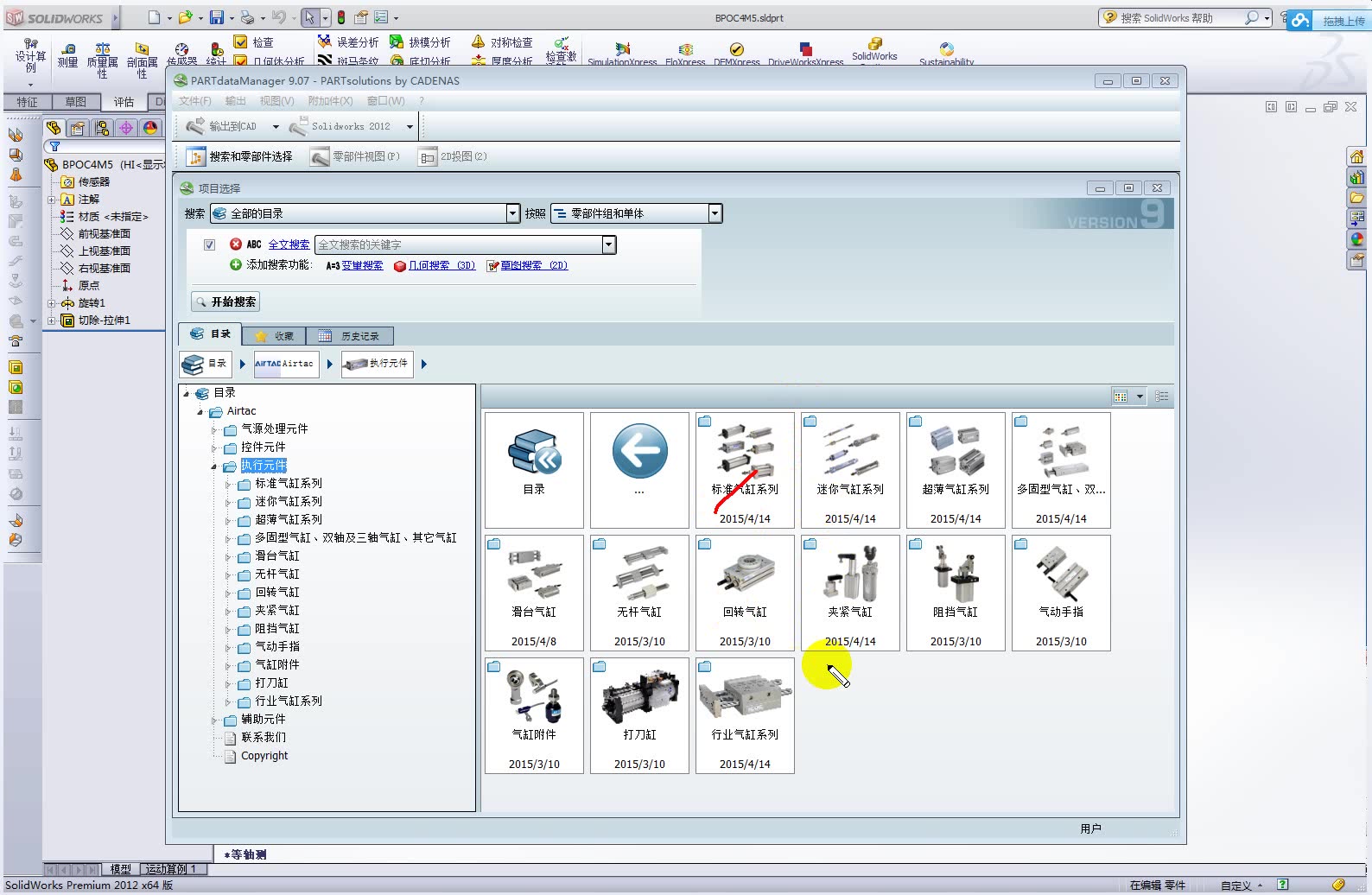Switch to 2D投图 view
This screenshot has height=895, width=1372.
(453, 156)
